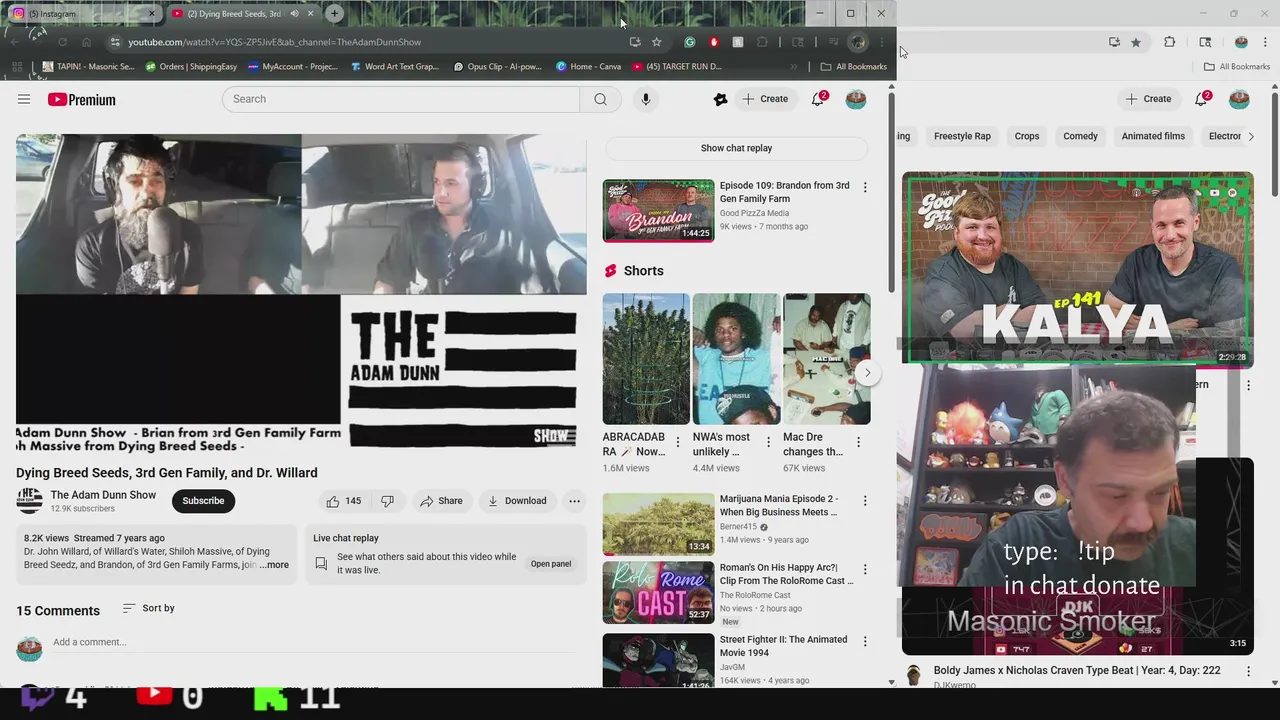The image size is (1280, 720).
Task: Open Street Fighter II Animated Movie video
Action: tap(658, 660)
